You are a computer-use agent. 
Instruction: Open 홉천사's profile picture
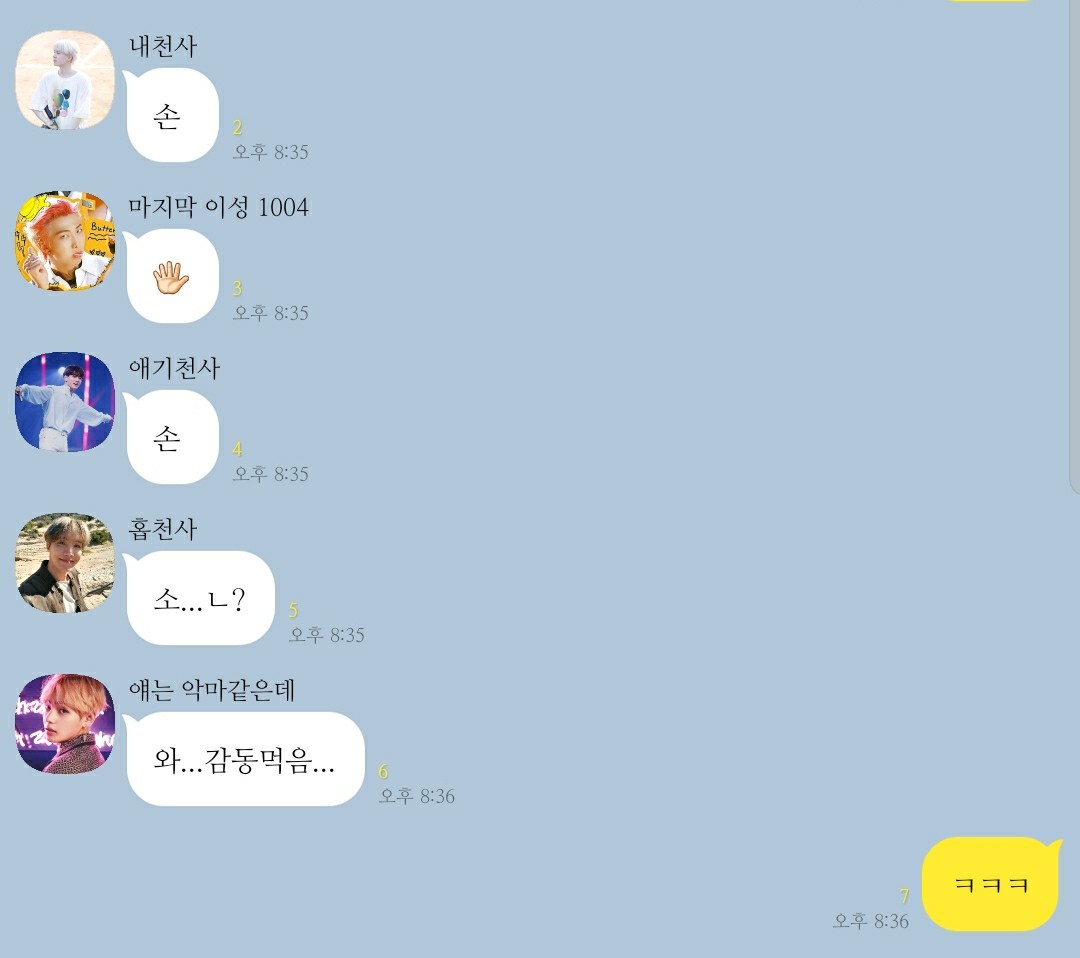click(x=65, y=563)
